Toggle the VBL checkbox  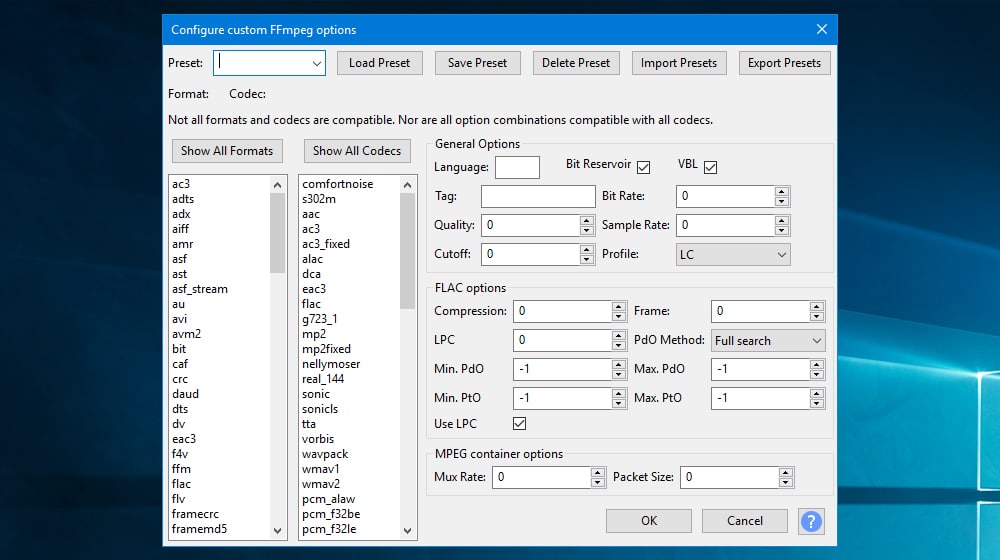tap(710, 167)
